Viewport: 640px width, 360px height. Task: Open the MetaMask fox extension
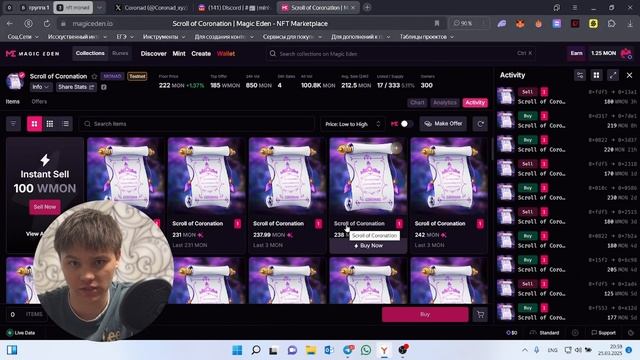[x=520, y=24]
